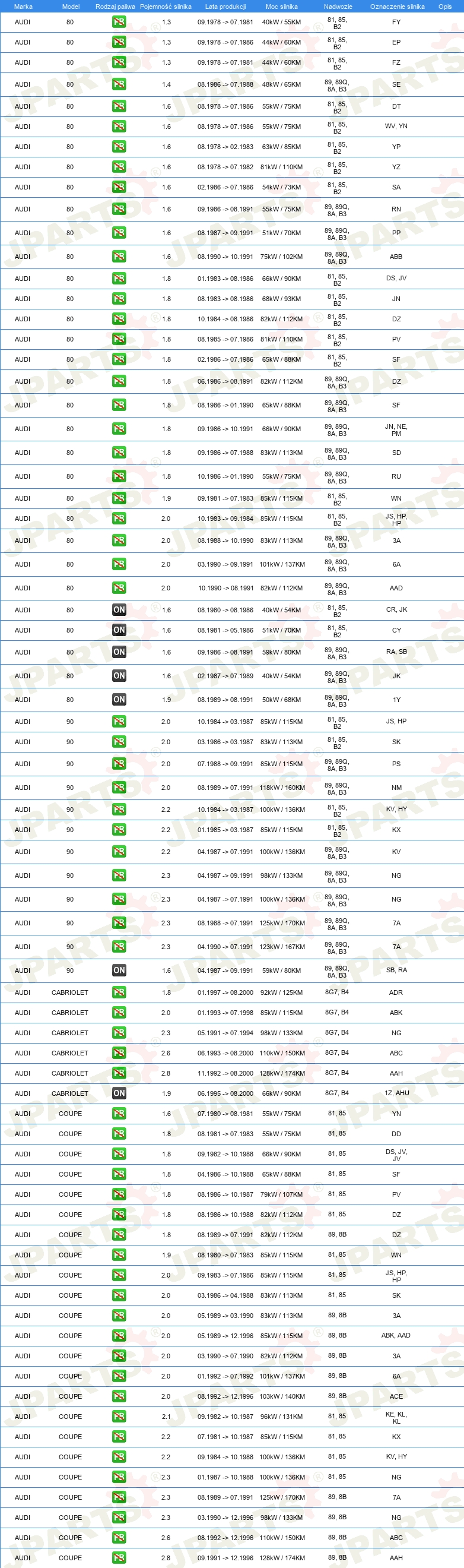This screenshot has height=1568, width=464.
Task: Click the petrol icon in the DT engine row
Action: tap(119, 106)
